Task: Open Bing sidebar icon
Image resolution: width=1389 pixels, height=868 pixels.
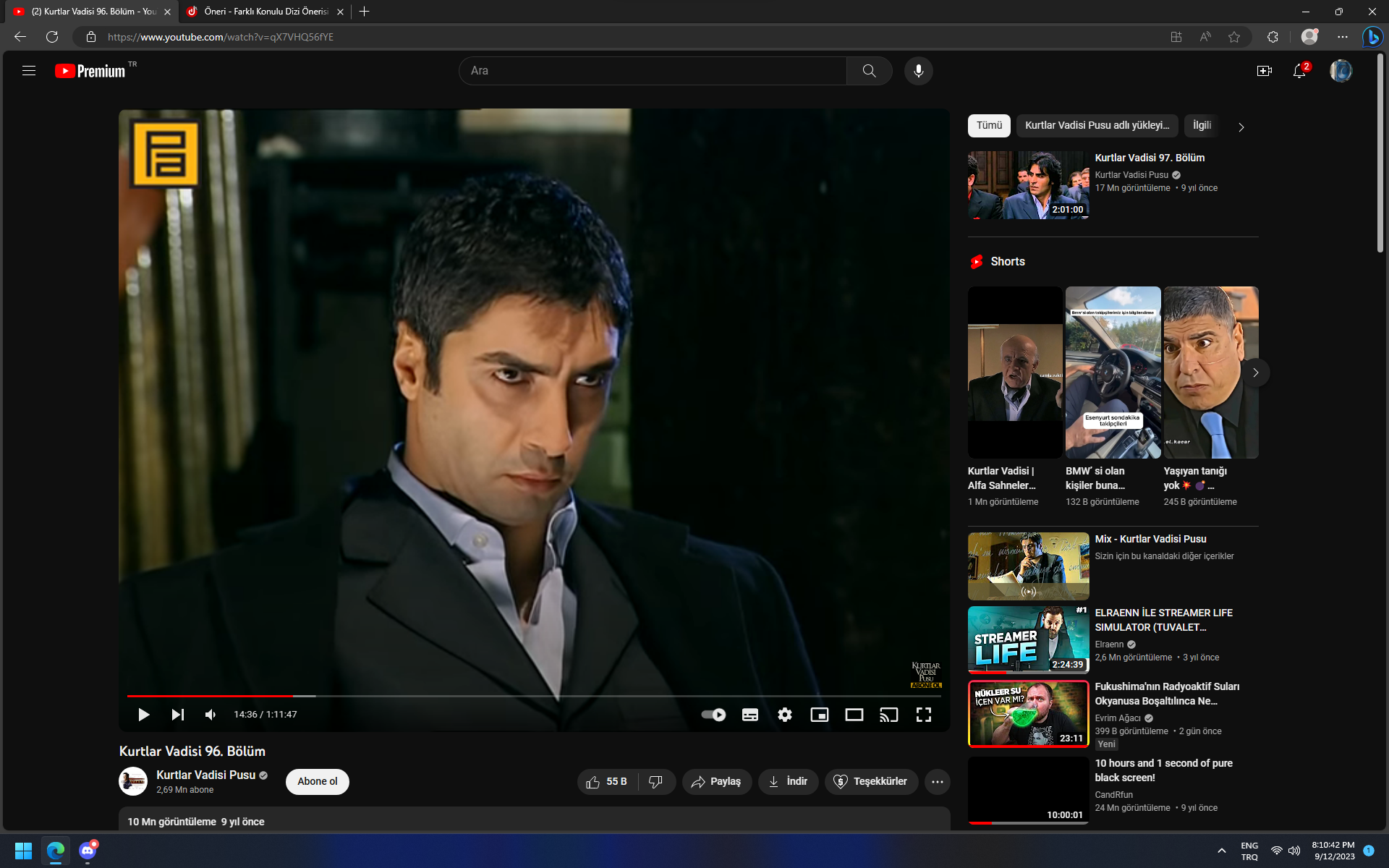Action: [1372, 37]
